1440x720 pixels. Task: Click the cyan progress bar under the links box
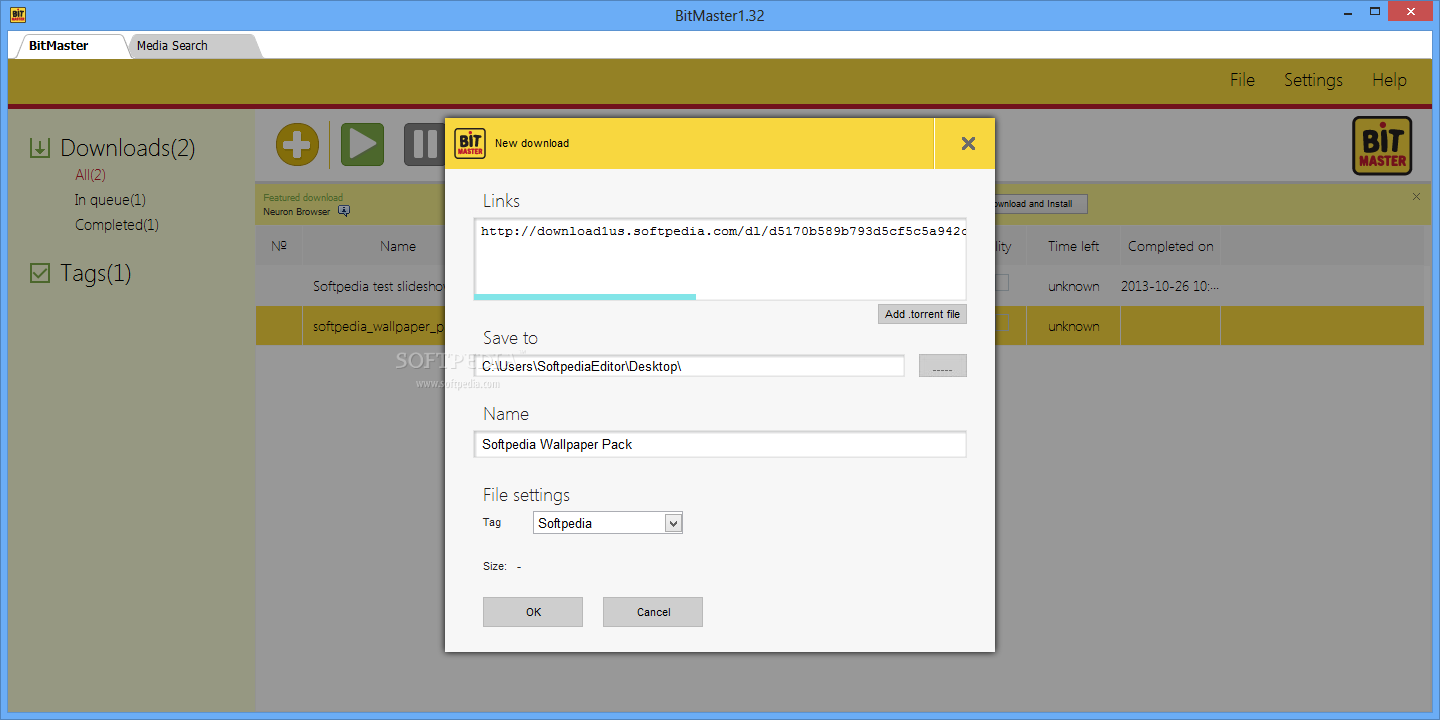[585, 296]
